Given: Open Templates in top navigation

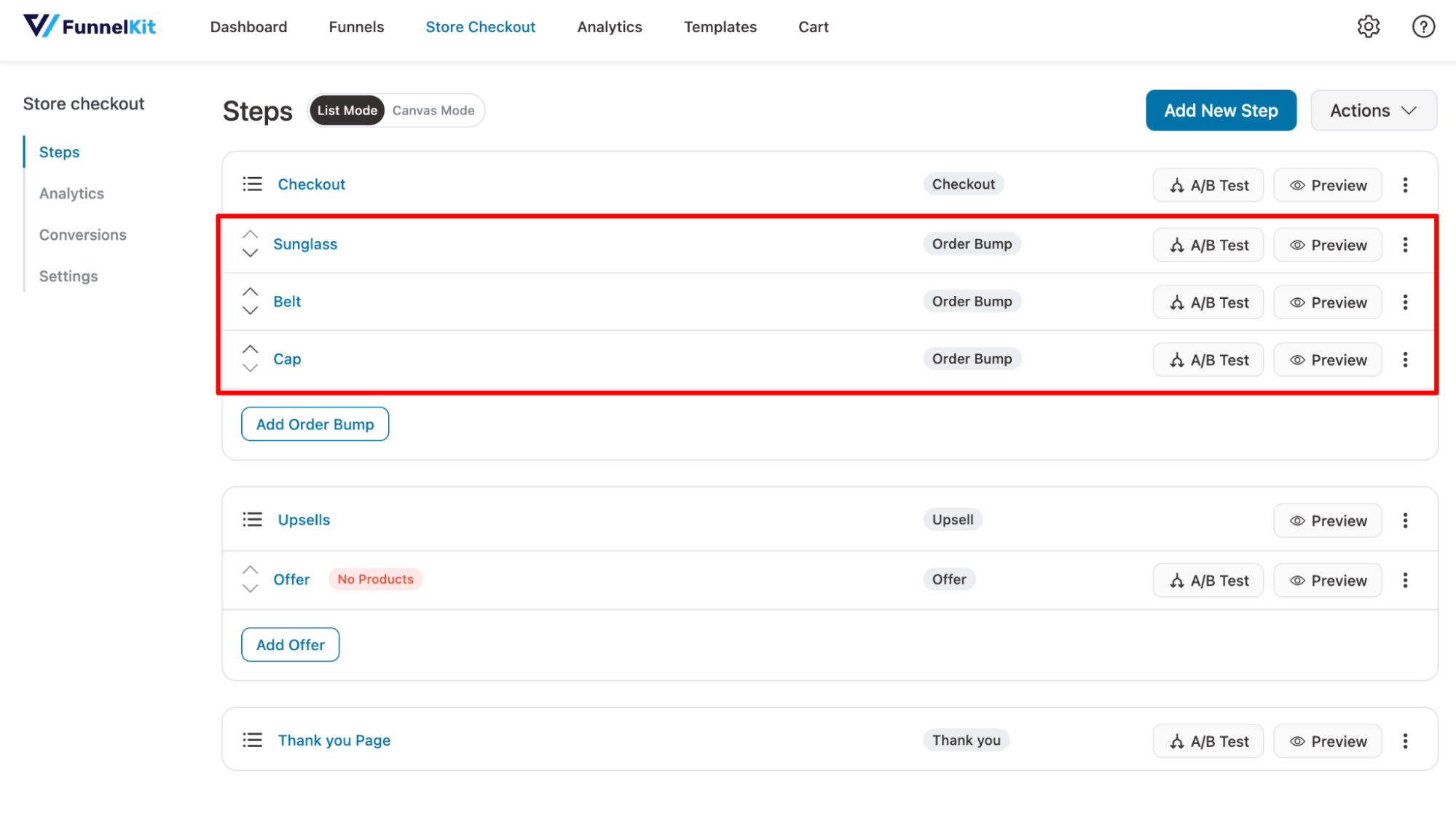Looking at the screenshot, I should click(x=720, y=27).
